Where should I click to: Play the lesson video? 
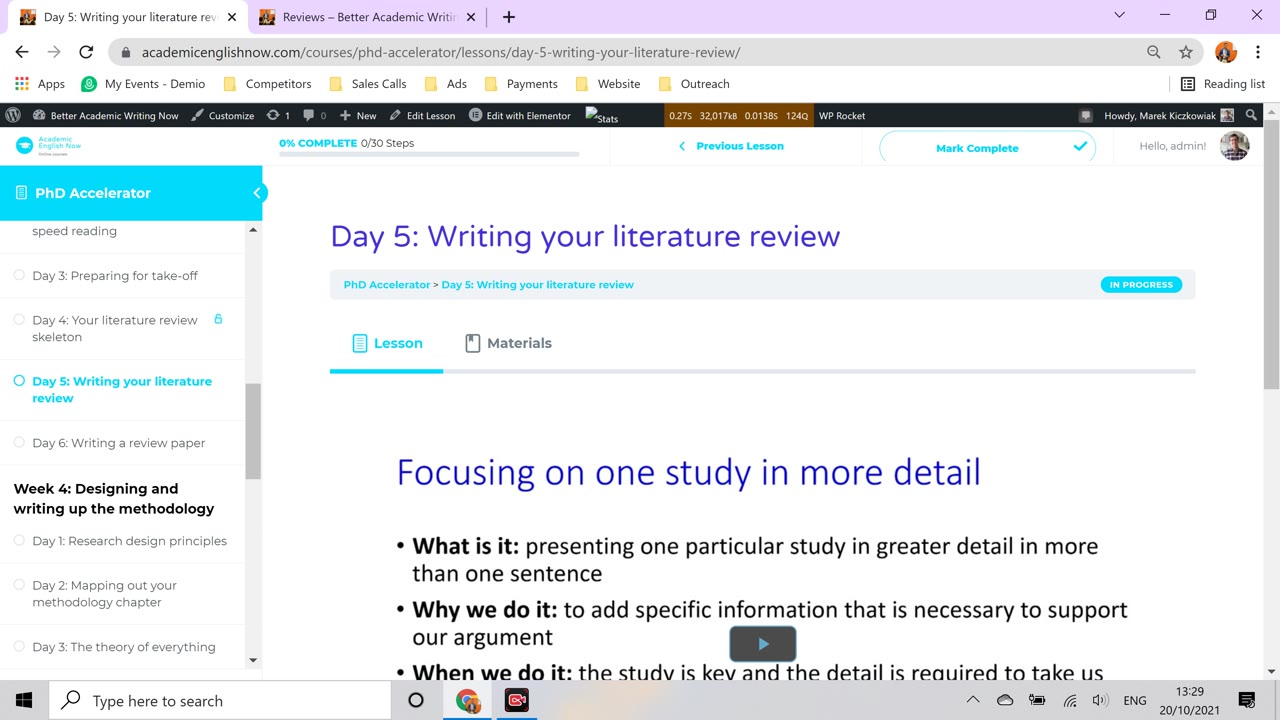[x=763, y=644]
